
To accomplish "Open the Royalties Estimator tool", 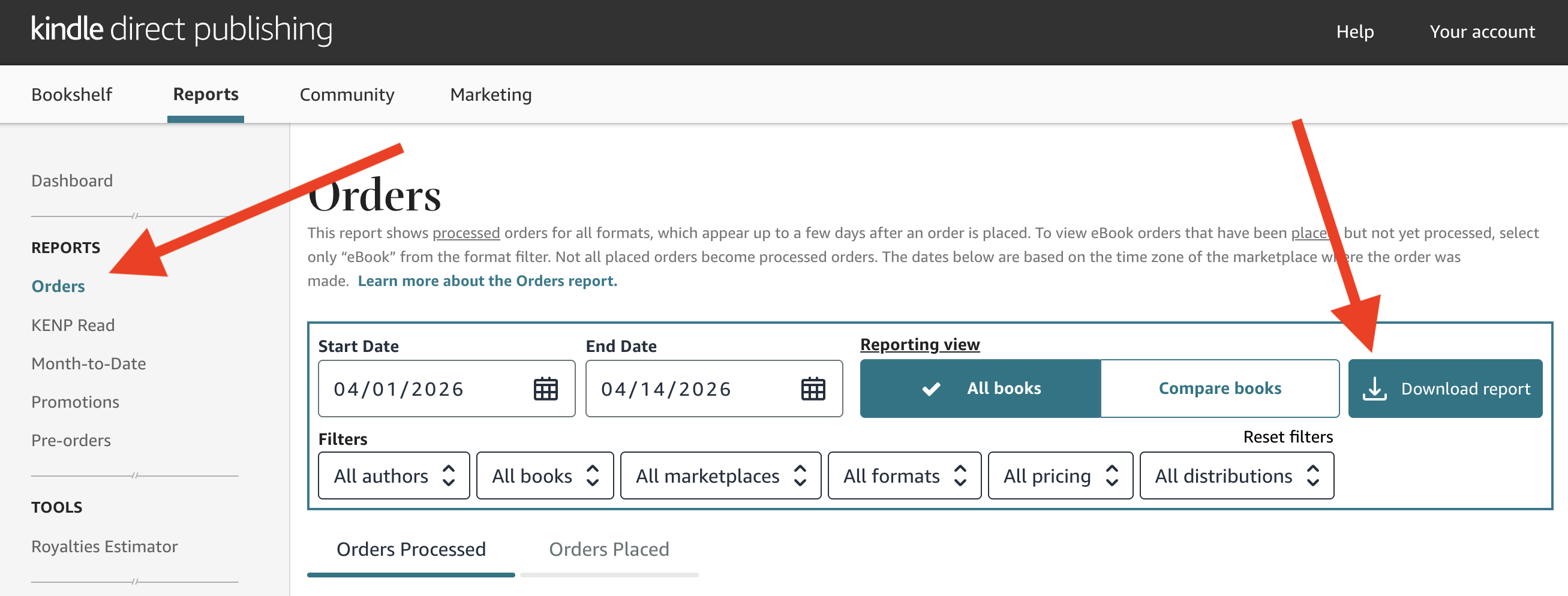I will (x=105, y=547).
